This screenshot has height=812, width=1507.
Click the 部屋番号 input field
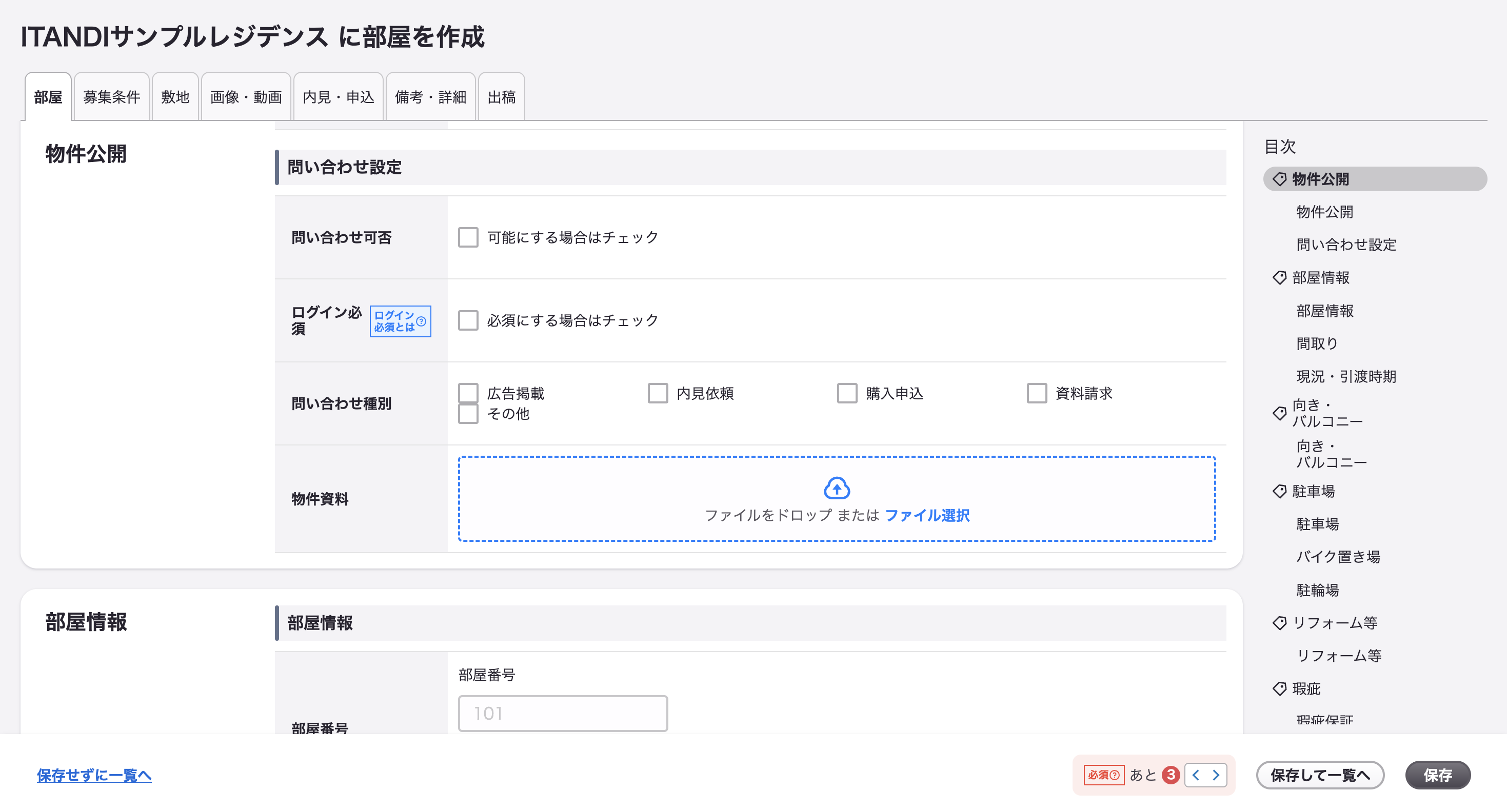pyautogui.click(x=563, y=713)
